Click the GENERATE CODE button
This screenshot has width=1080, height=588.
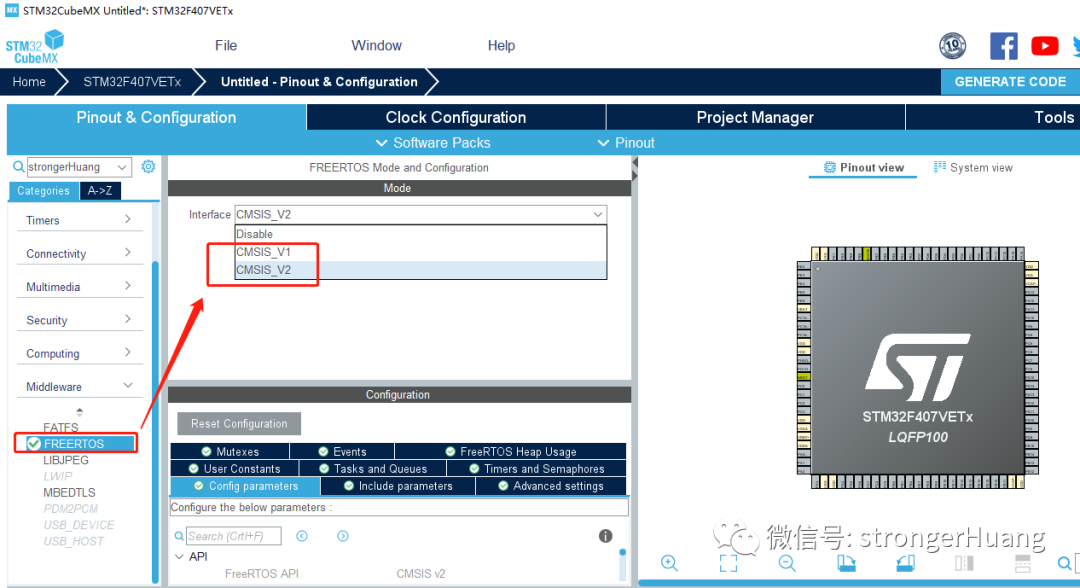coord(1010,81)
